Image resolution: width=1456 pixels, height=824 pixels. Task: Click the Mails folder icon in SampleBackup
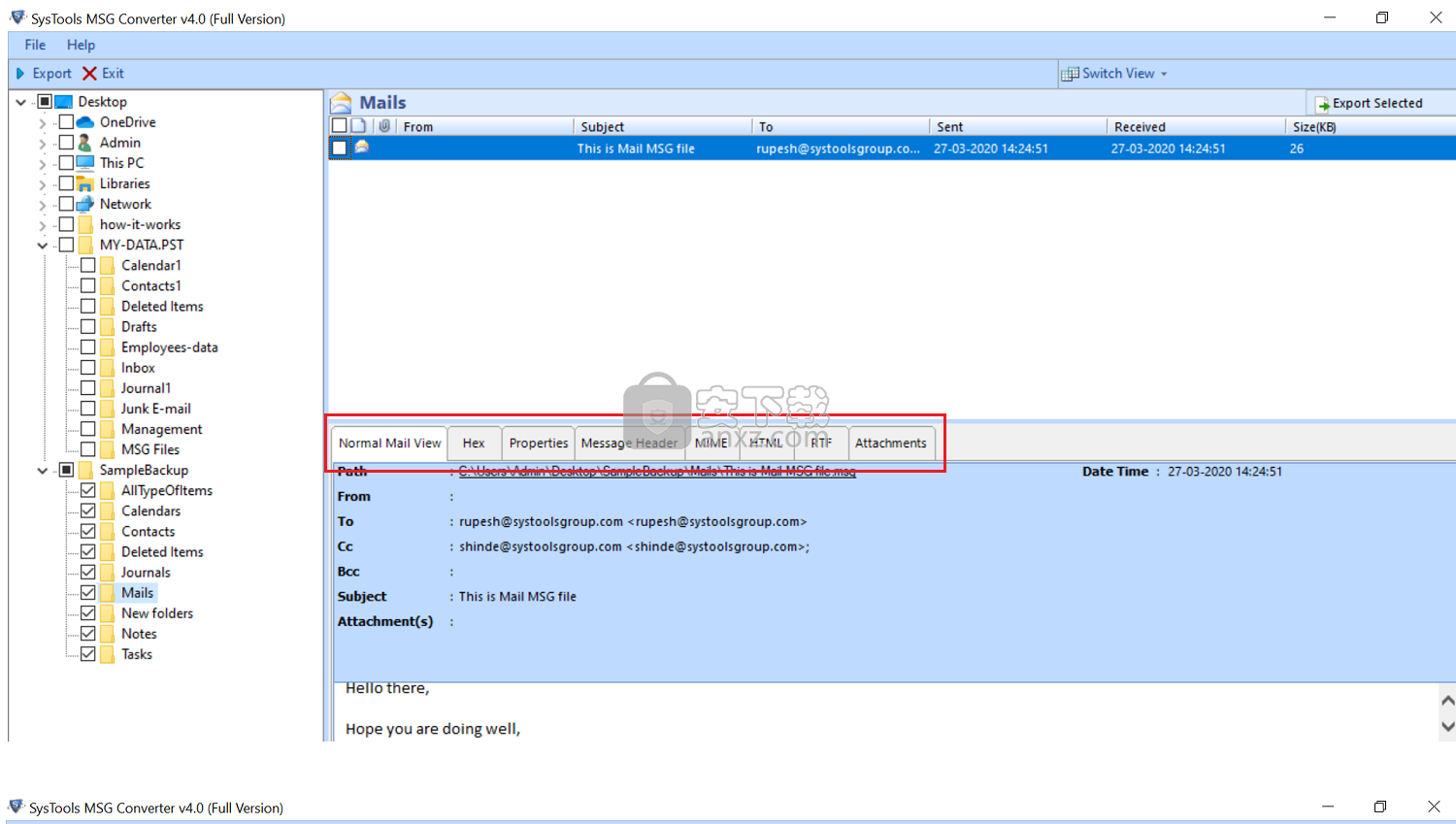pyautogui.click(x=107, y=593)
